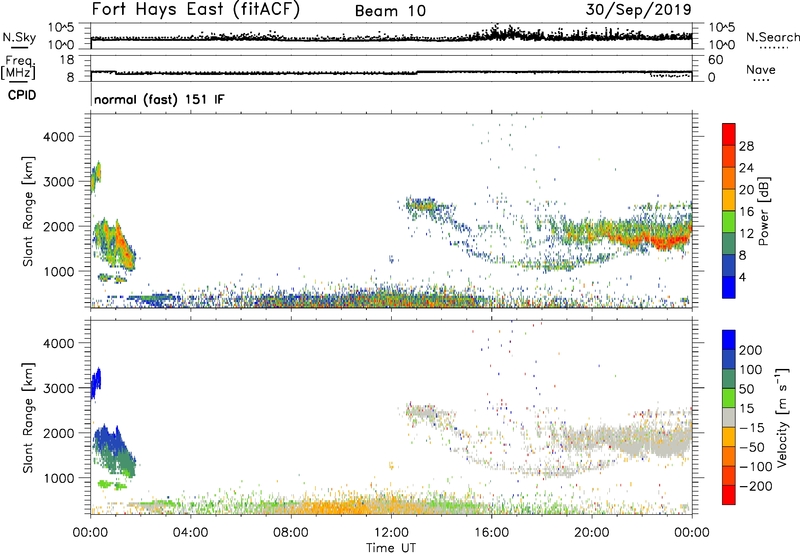Click the '04:00' time axis tick

191,533
